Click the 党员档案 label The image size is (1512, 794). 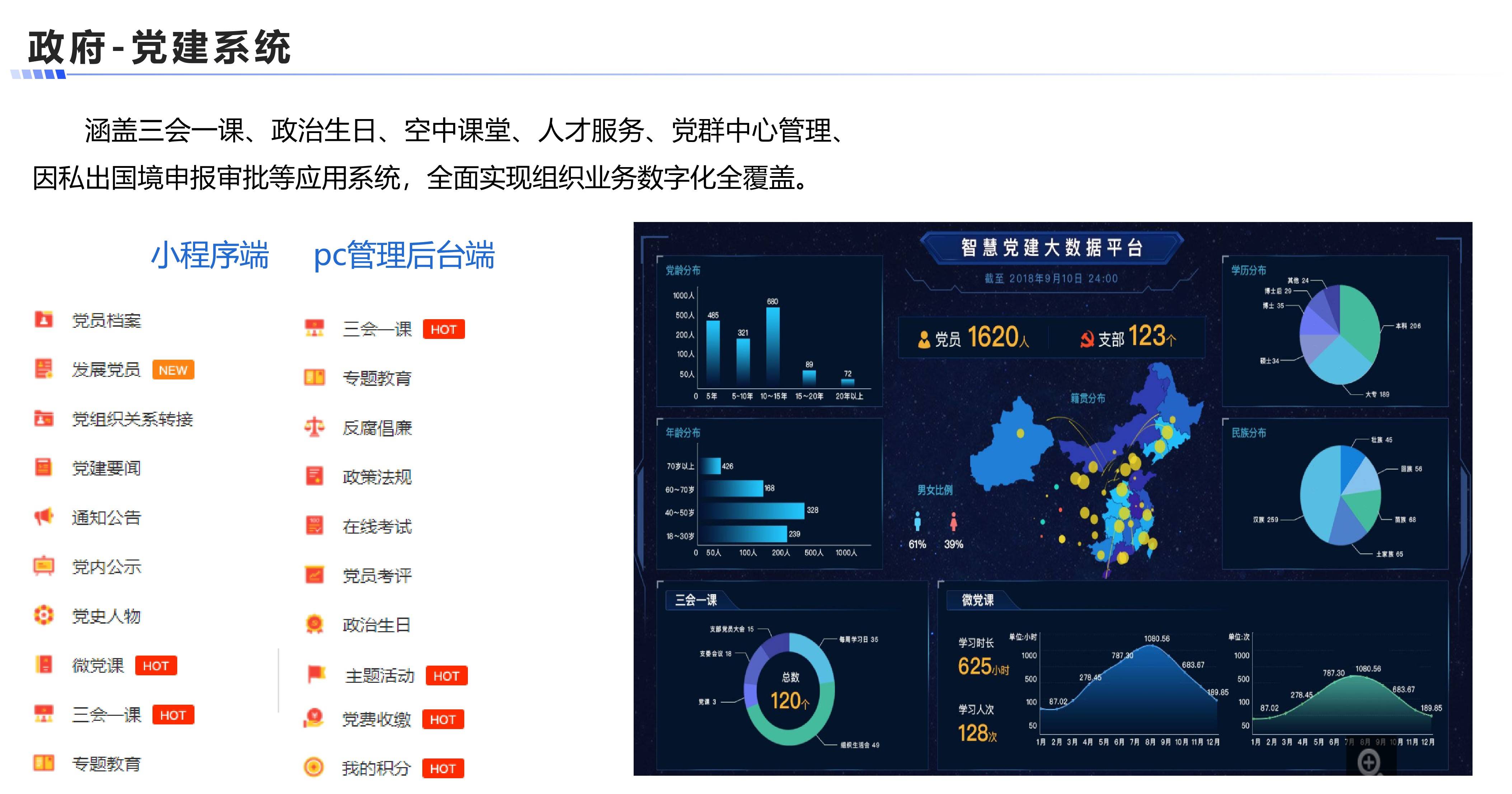[106, 320]
